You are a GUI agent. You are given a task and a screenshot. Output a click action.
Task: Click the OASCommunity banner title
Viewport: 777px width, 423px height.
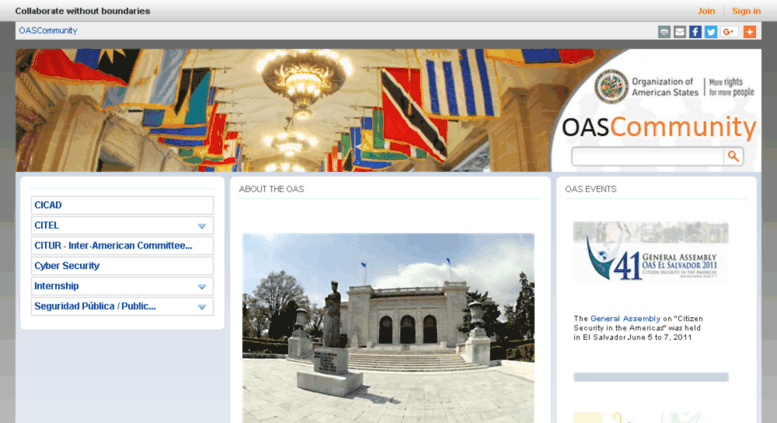pos(659,127)
